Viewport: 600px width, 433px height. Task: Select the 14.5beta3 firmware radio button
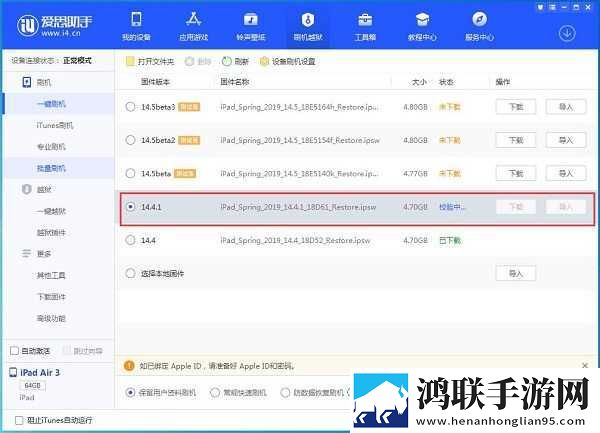130,107
